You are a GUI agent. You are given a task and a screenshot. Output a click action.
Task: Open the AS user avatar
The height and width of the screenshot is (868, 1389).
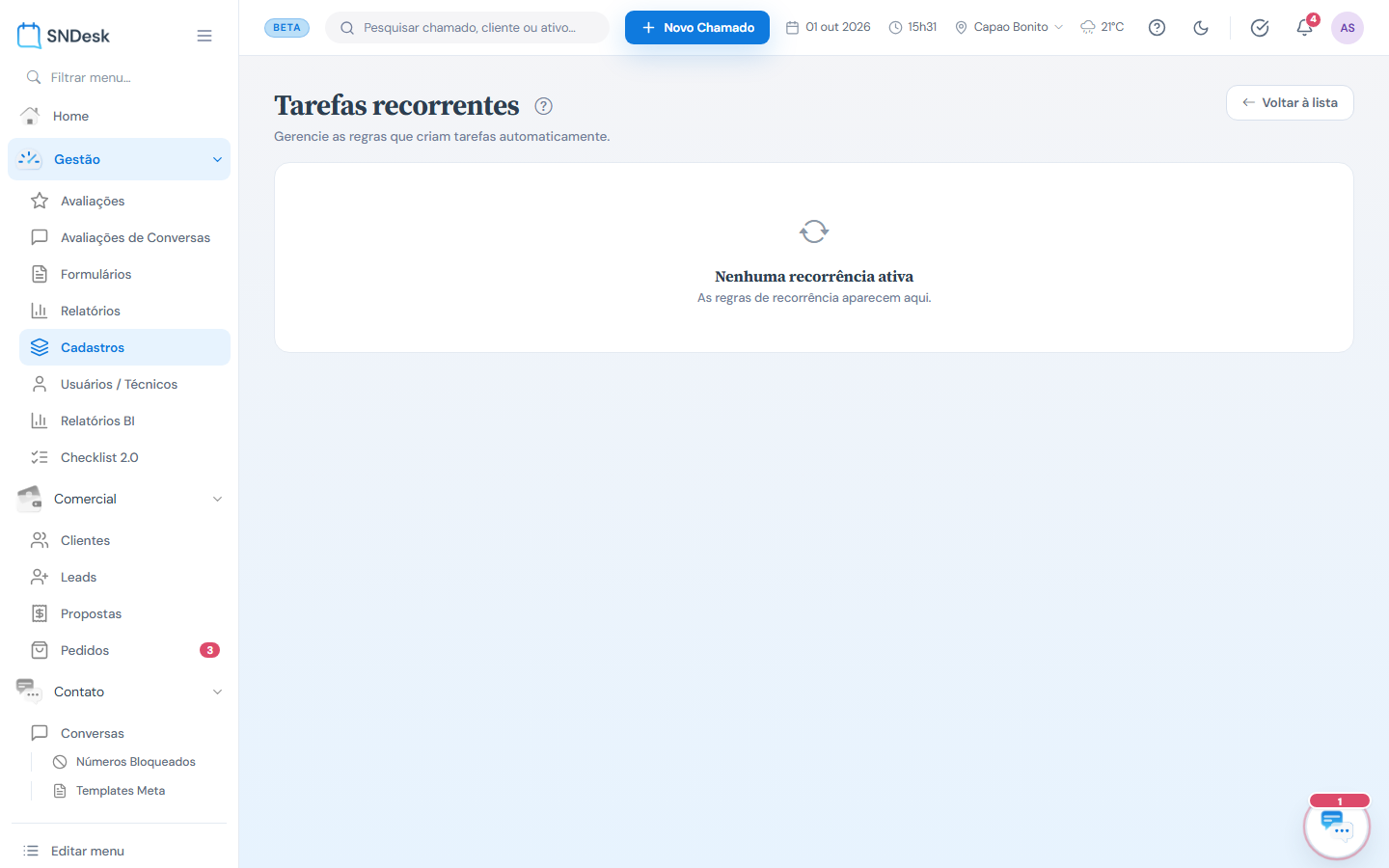[x=1348, y=28]
